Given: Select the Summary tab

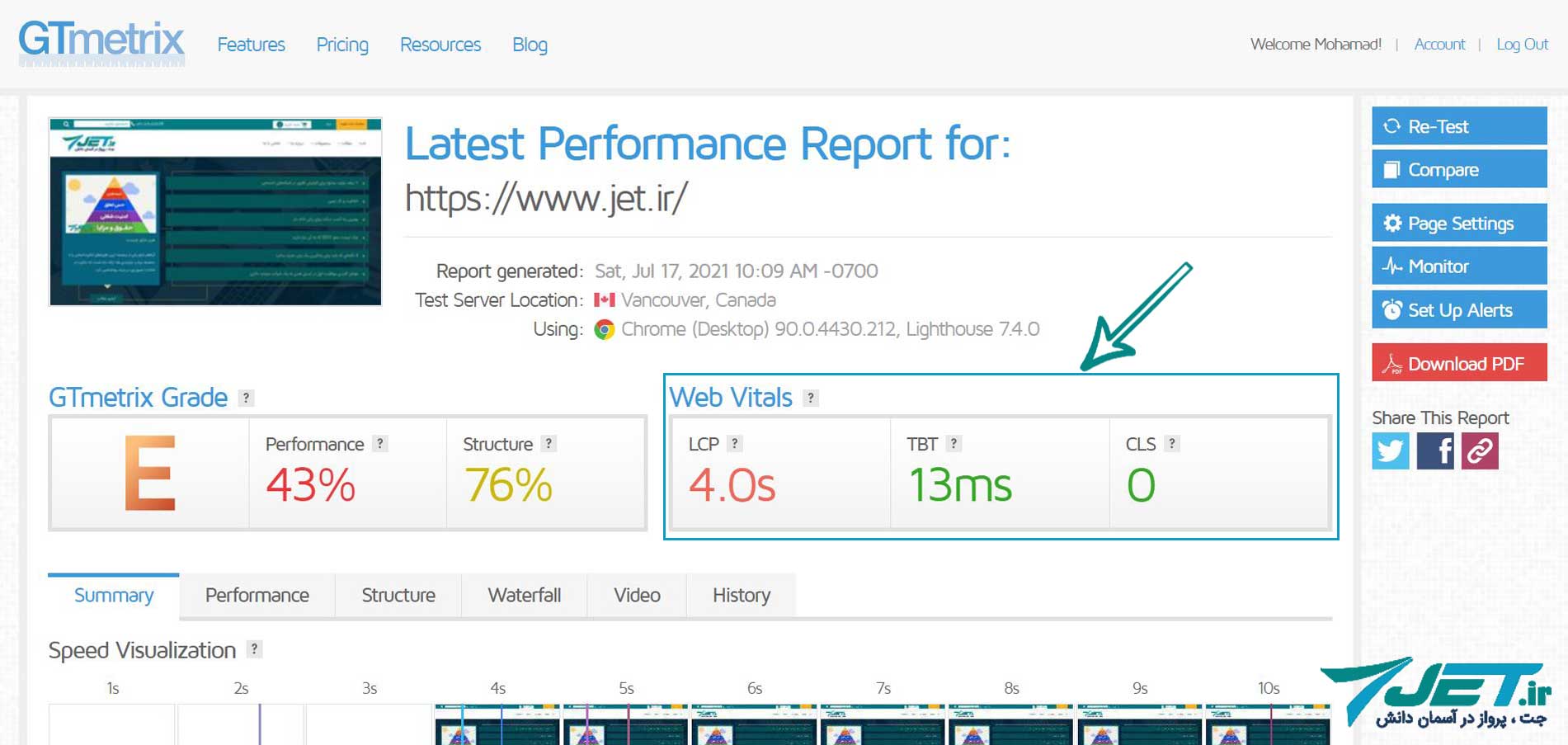Looking at the screenshot, I should (x=114, y=596).
